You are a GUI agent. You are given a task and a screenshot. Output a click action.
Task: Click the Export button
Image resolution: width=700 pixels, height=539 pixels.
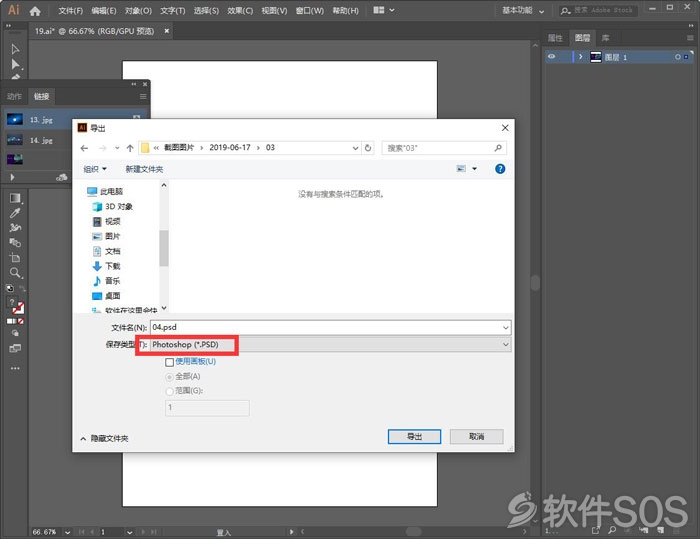(x=414, y=437)
